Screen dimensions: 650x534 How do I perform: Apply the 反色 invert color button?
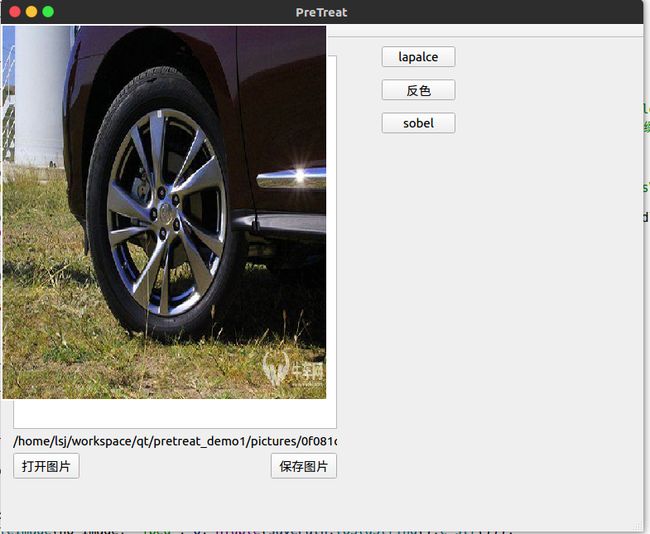pos(418,90)
